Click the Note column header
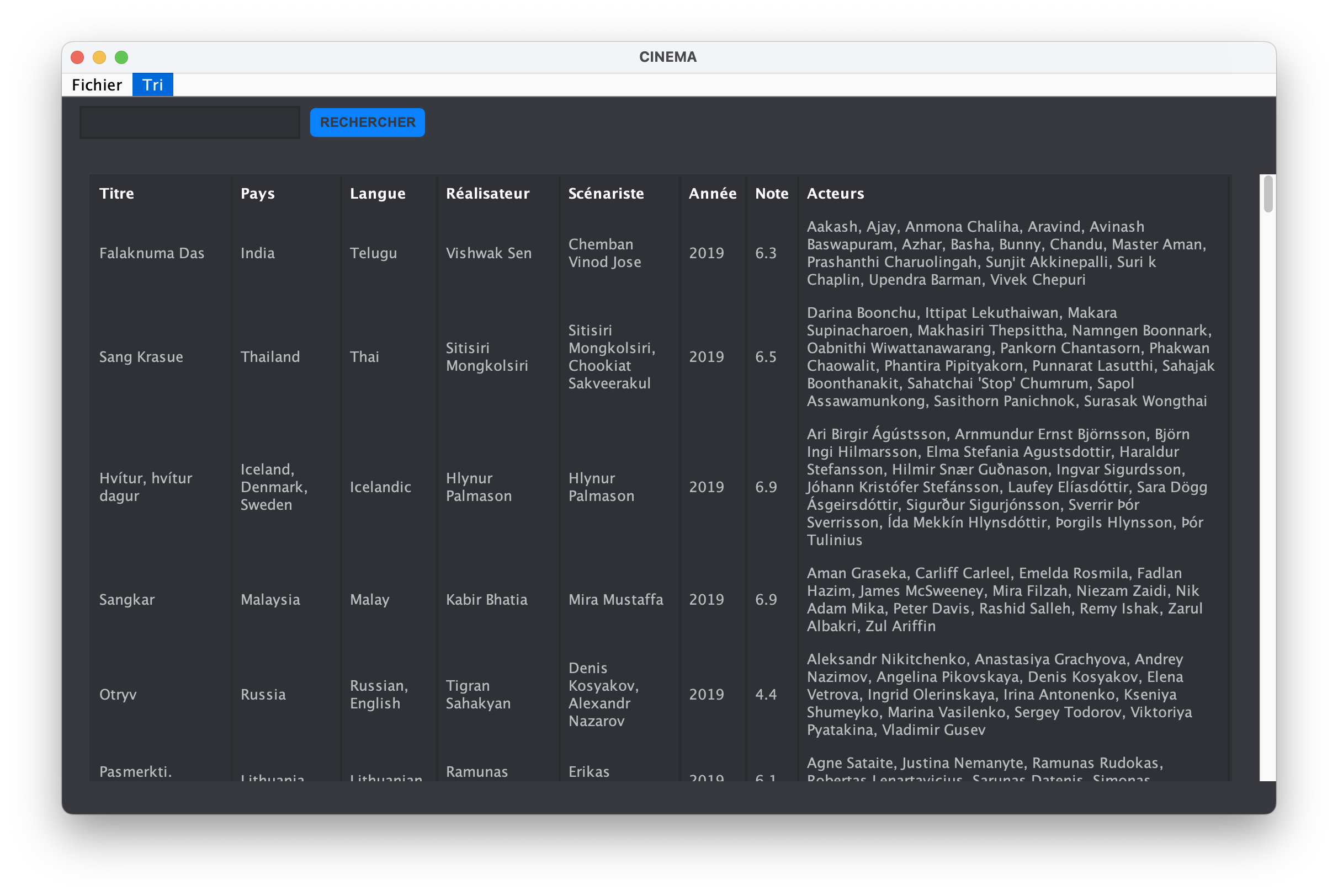1338x896 pixels. [x=772, y=194]
